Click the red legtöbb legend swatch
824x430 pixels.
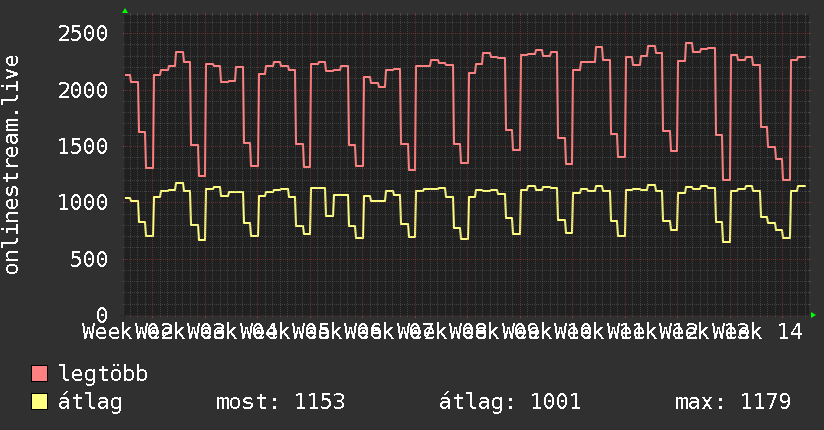(x=40, y=375)
